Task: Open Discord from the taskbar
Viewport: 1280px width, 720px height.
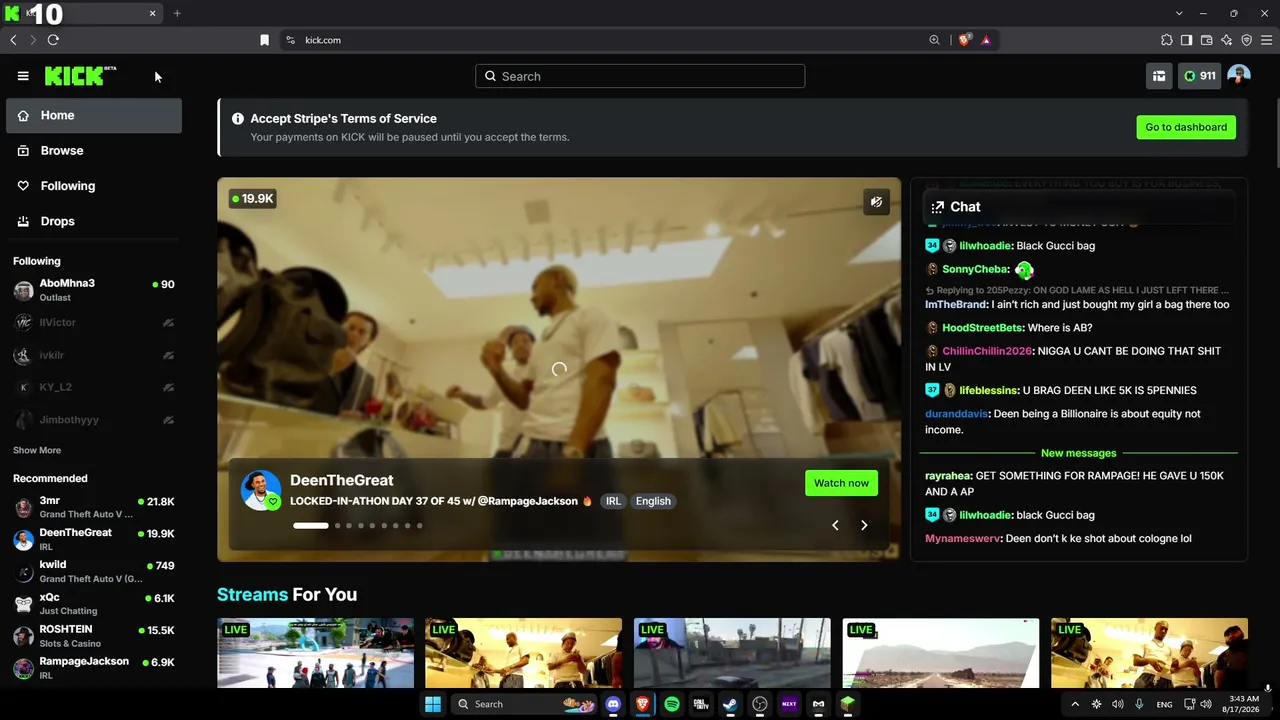Action: pos(613,704)
